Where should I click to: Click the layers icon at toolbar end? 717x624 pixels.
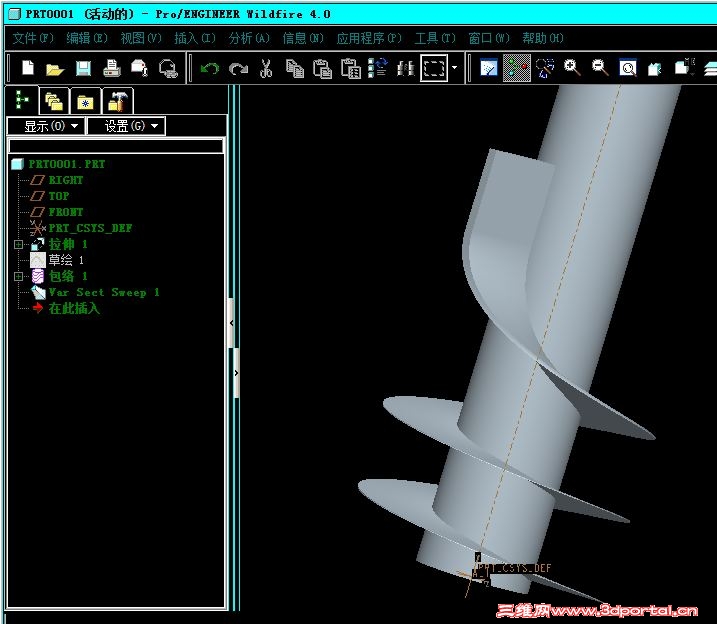tap(710, 68)
